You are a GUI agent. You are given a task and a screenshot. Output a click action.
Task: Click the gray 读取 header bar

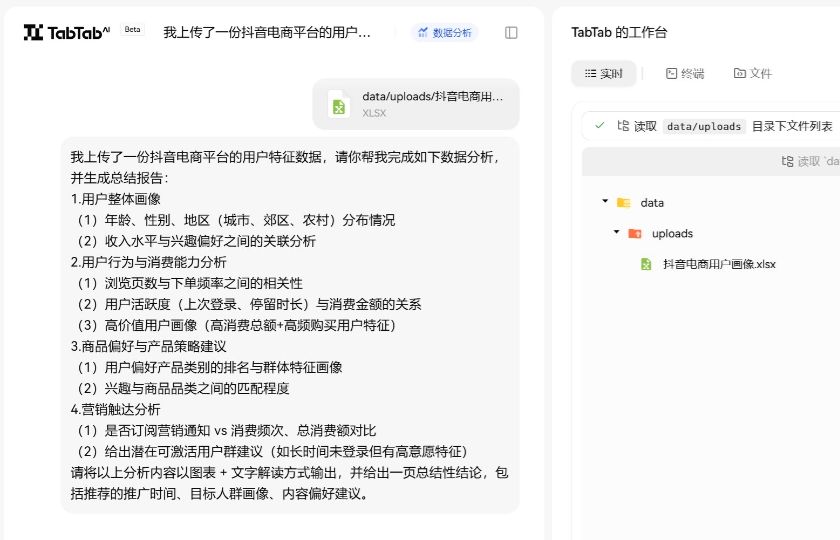click(x=711, y=161)
